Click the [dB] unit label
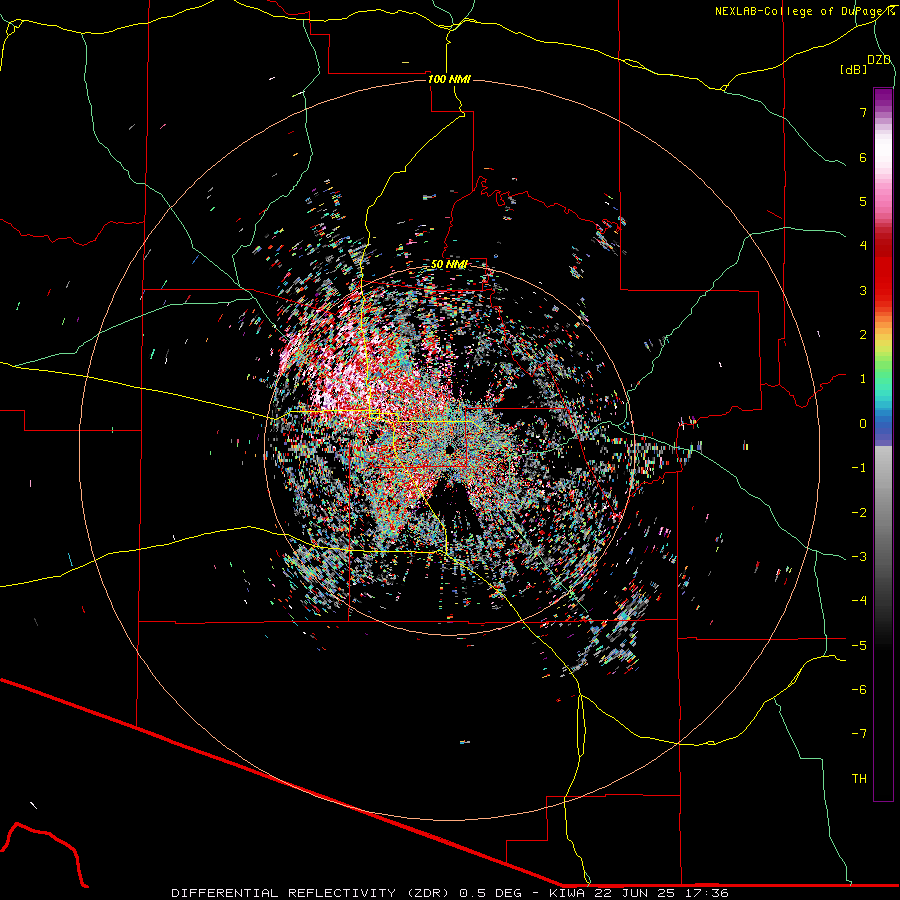 (x=854, y=69)
